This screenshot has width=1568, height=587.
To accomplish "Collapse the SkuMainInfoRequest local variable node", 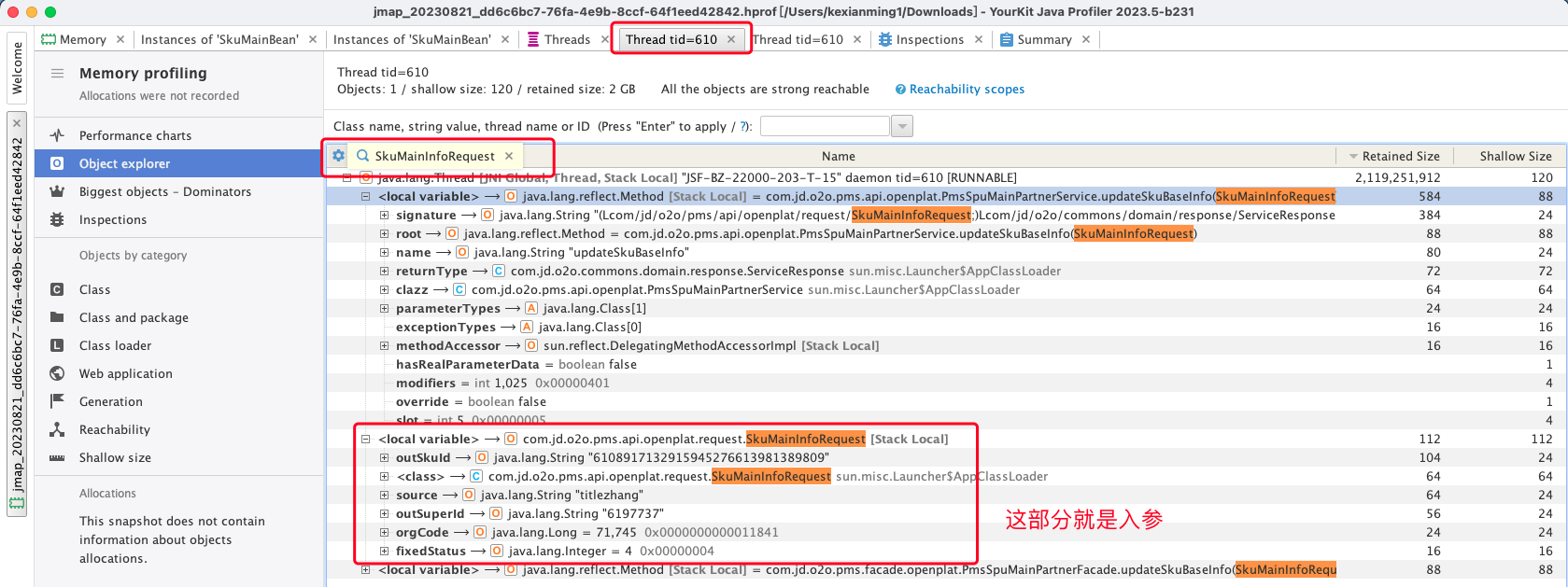I will click(x=366, y=439).
